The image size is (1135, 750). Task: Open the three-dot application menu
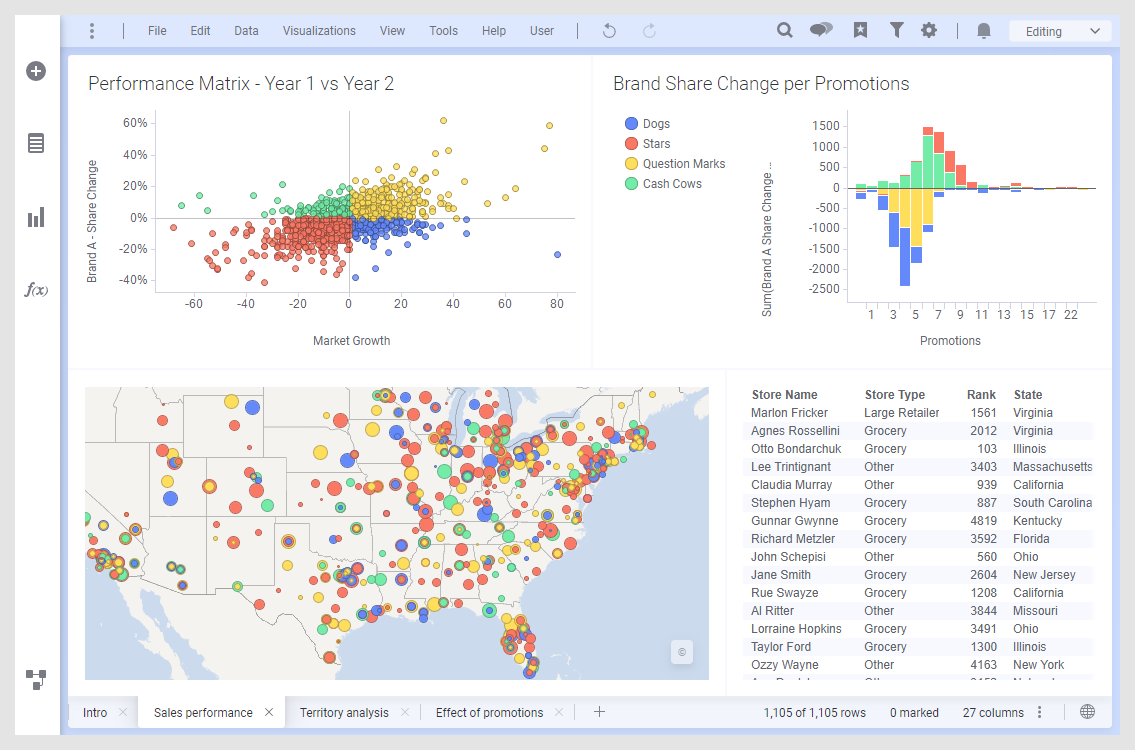click(x=92, y=31)
